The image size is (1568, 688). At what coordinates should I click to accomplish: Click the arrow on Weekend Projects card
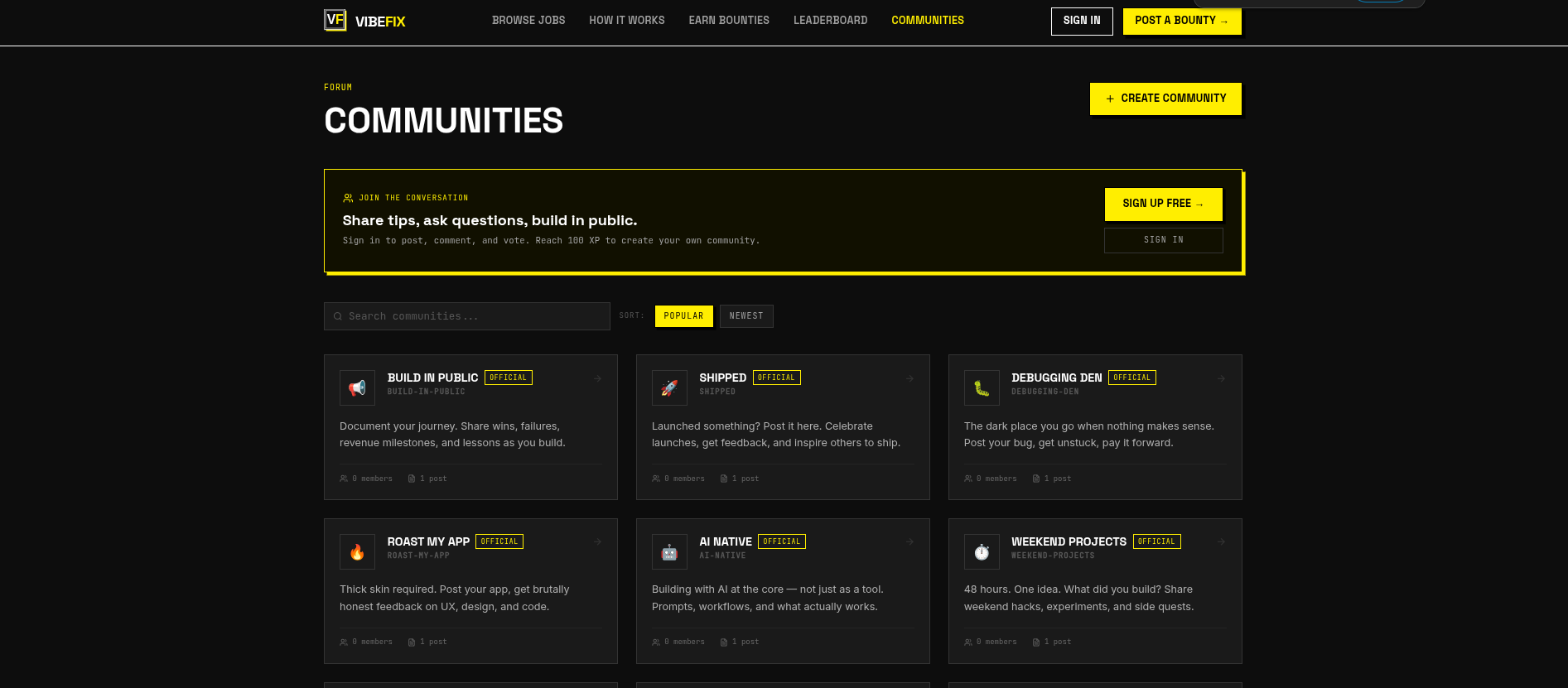[x=1221, y=541]
